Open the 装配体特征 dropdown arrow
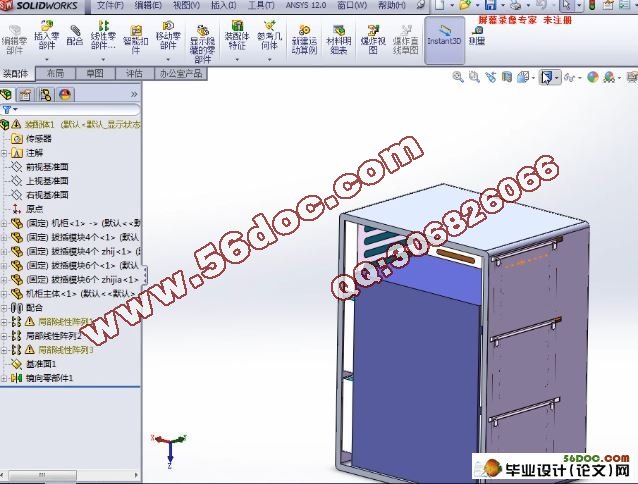 237,59
